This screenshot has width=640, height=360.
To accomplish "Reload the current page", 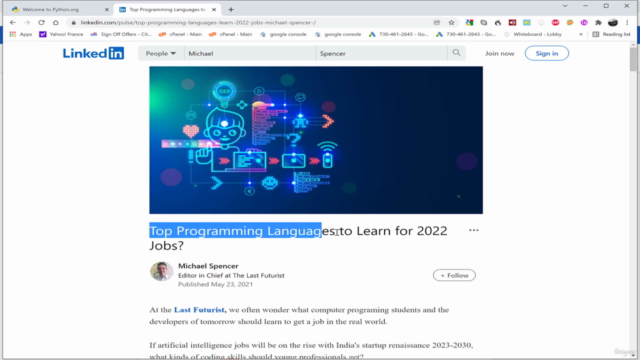I will coord(41,22).
